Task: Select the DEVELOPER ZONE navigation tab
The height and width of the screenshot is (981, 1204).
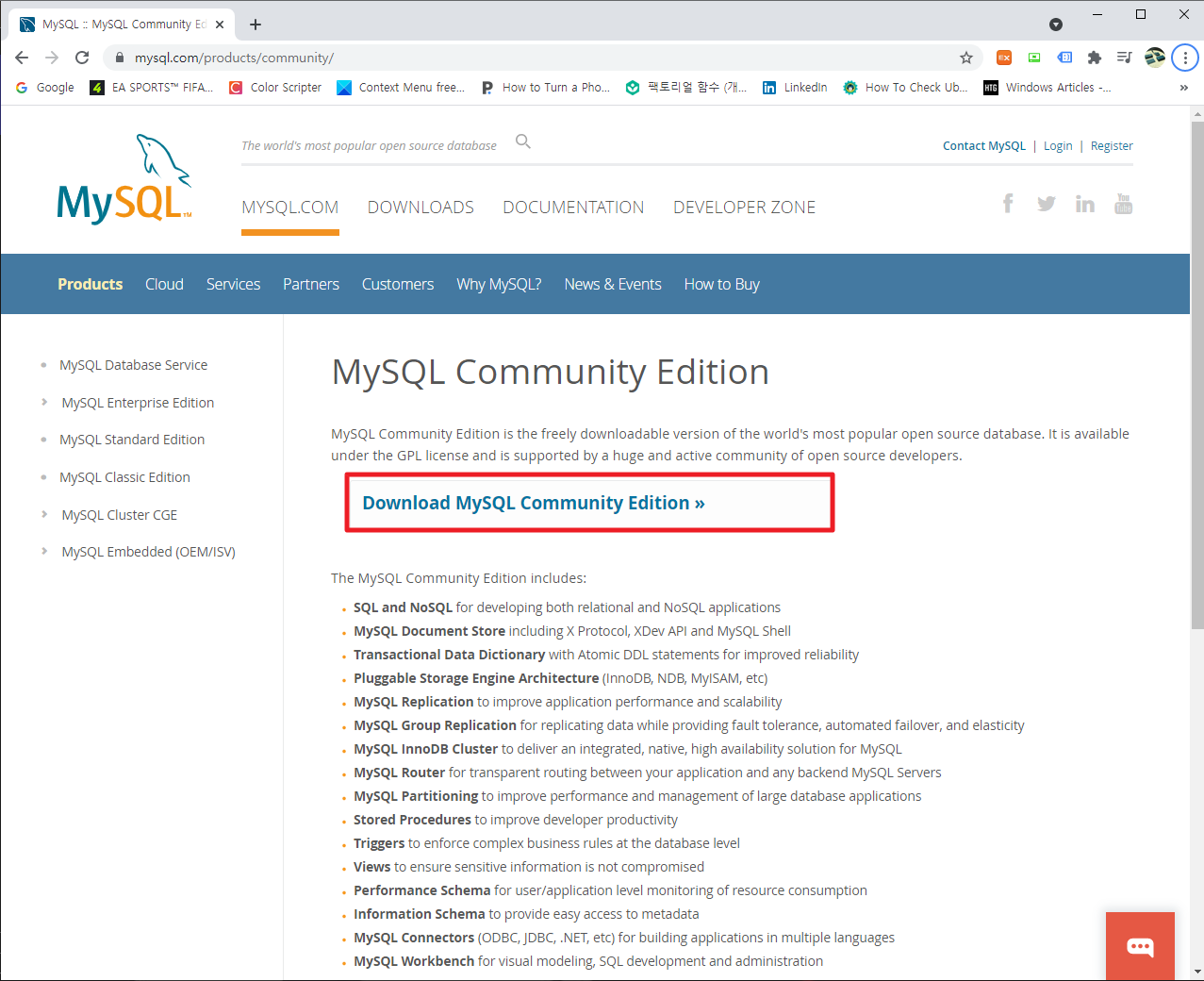Action: click(744, 208)
